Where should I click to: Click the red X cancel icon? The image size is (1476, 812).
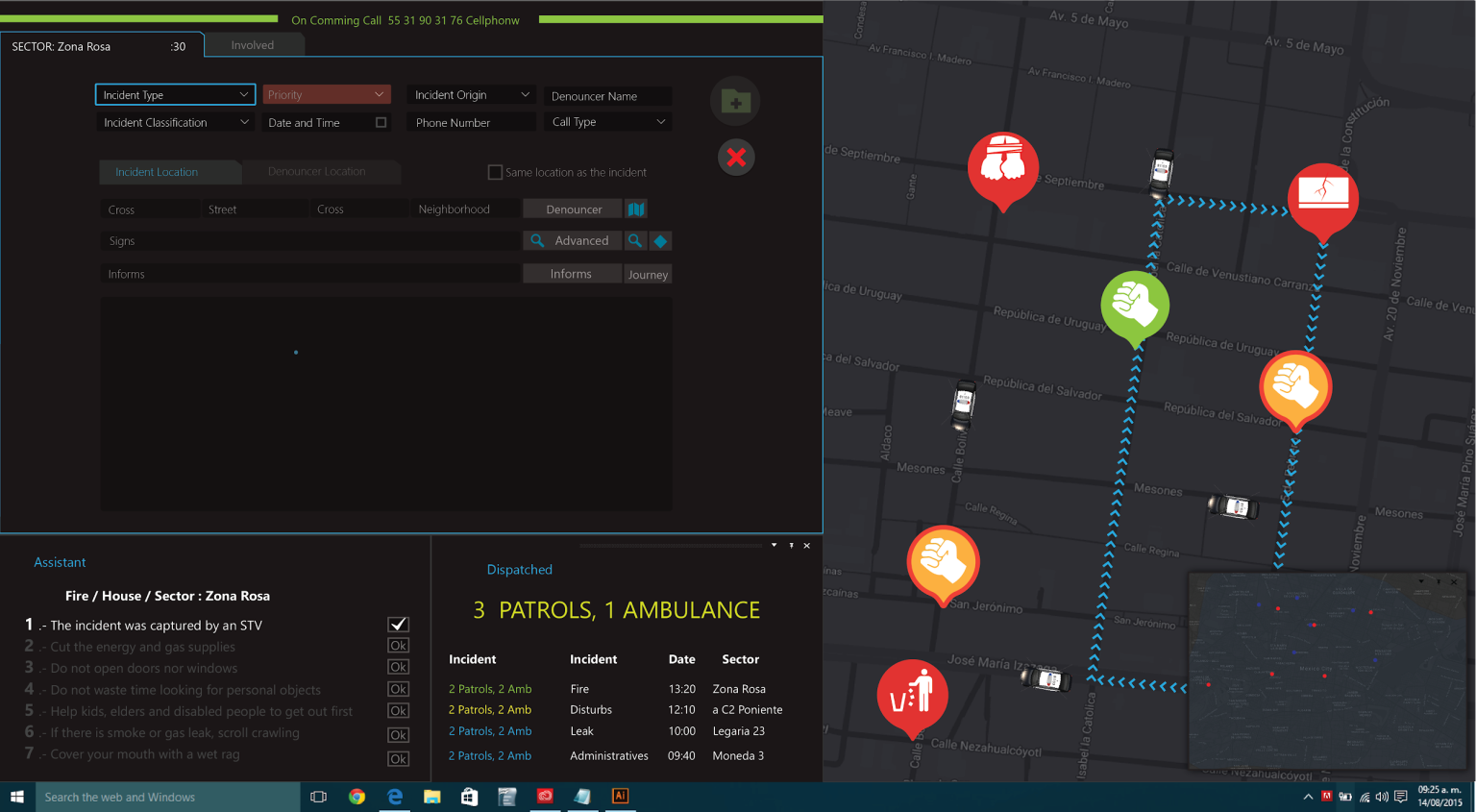[x=736, y=158]
